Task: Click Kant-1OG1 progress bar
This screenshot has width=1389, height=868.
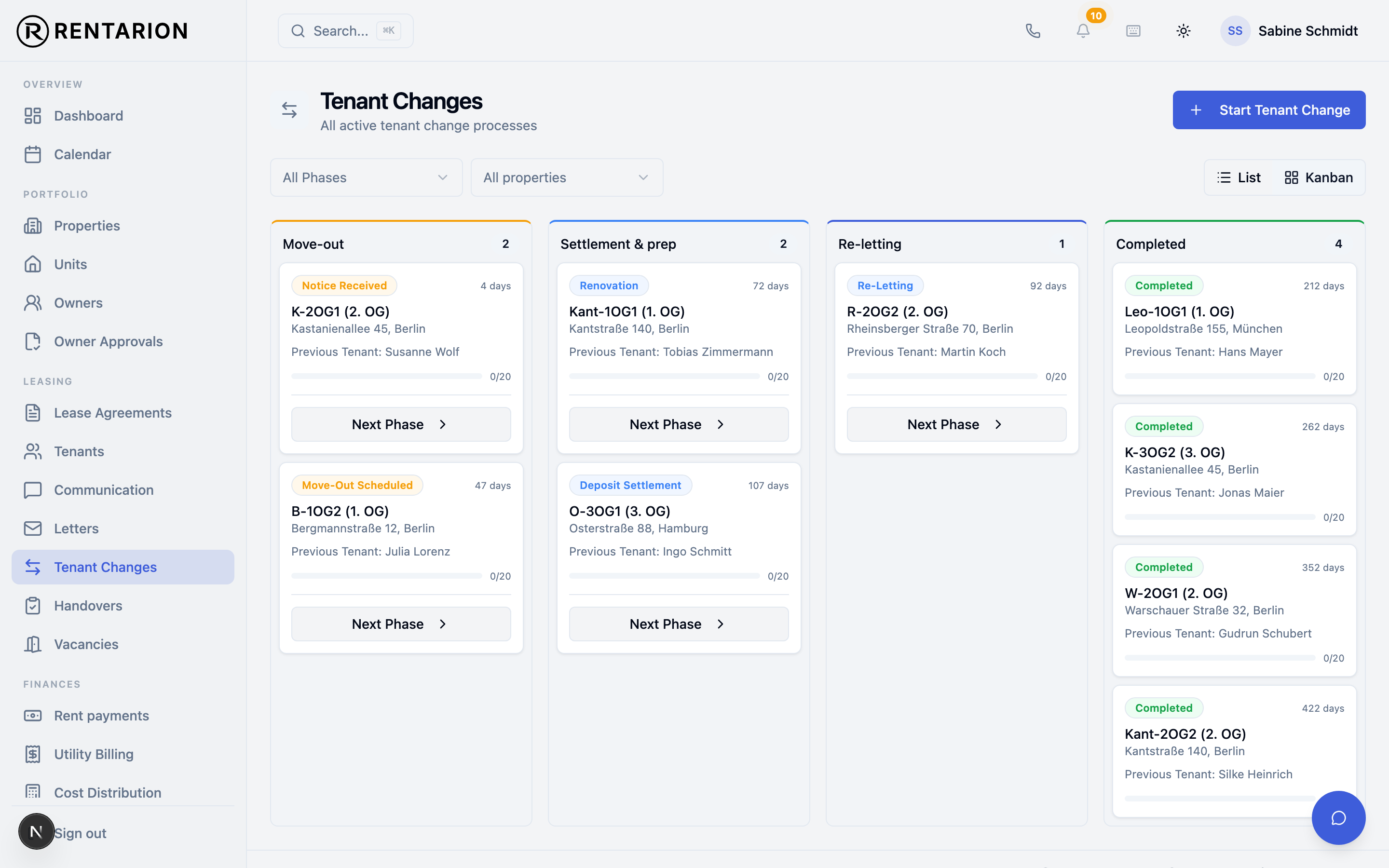Action: click(x=664, y=376)
